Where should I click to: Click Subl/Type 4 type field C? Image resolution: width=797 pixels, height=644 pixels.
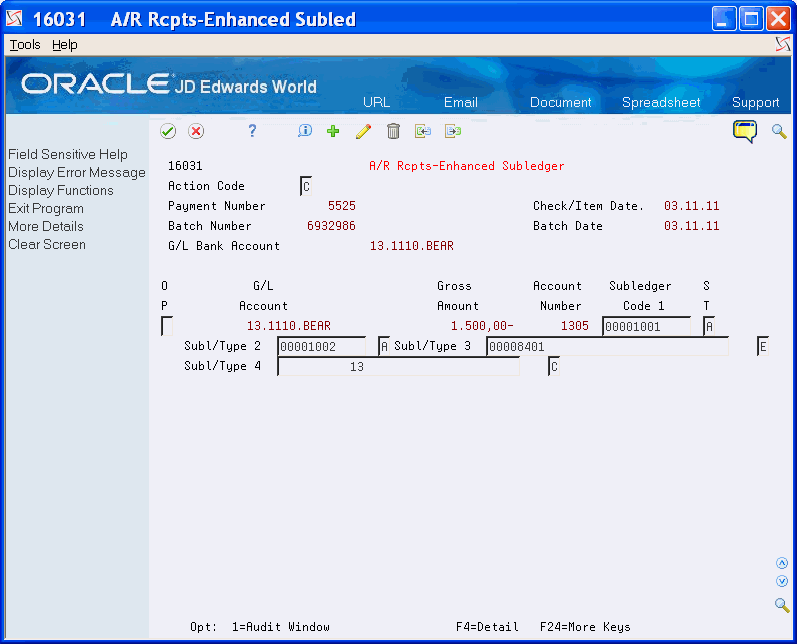click(554, 366)
